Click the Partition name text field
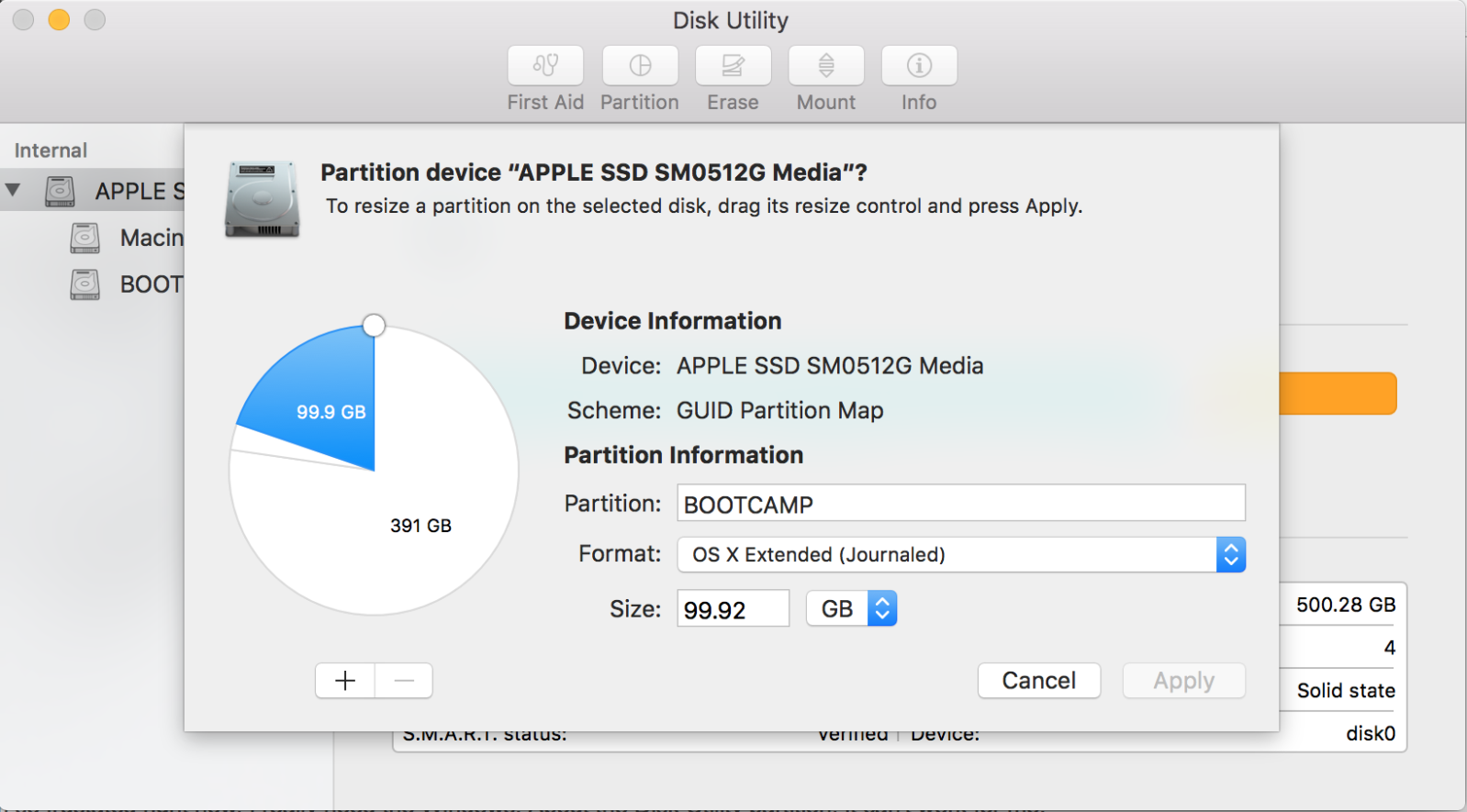The height and width of the screenshot is (812, 1467). tap(960, 504)
